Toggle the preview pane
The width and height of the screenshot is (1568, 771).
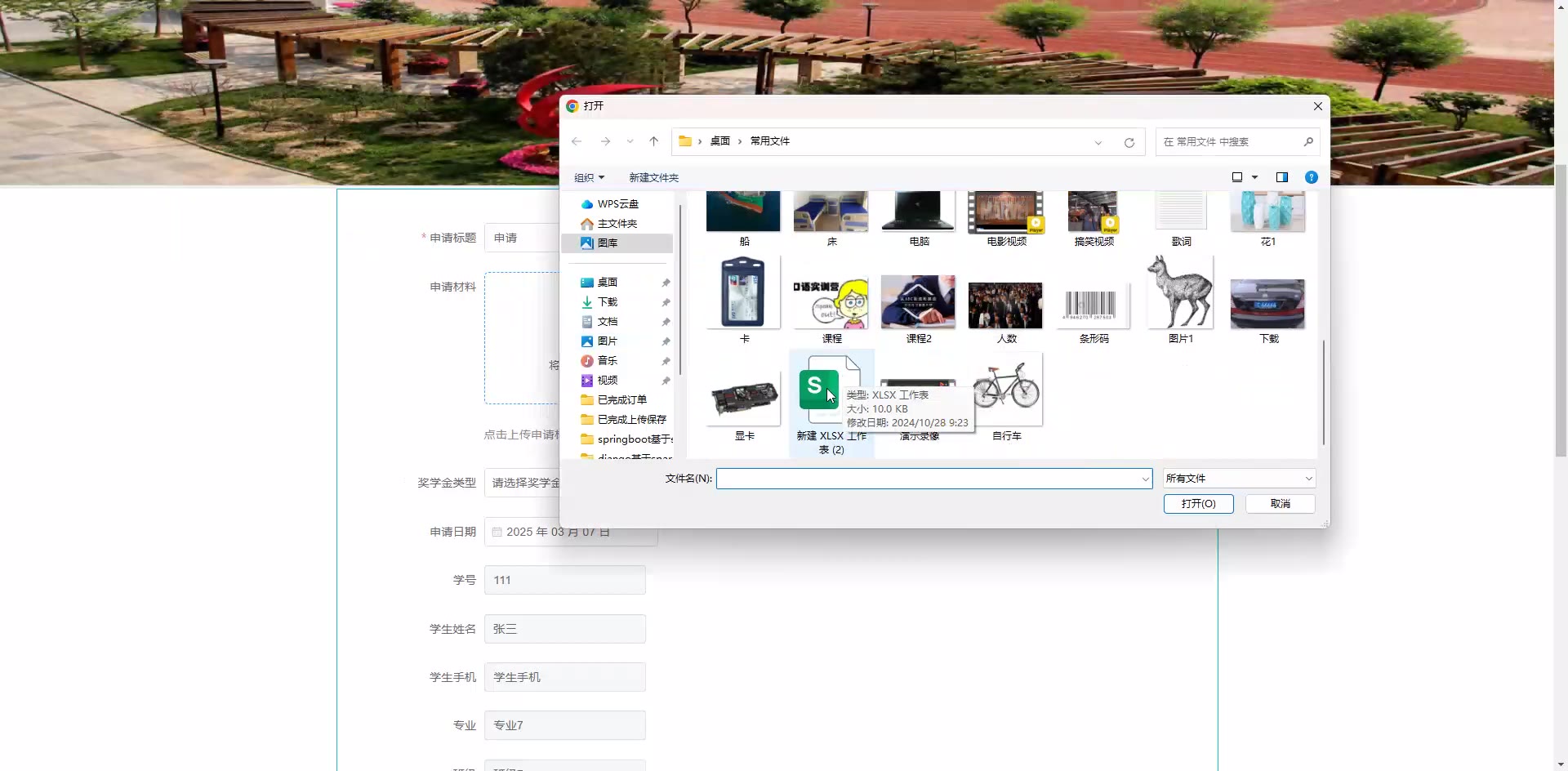(x=1282, y=177)
